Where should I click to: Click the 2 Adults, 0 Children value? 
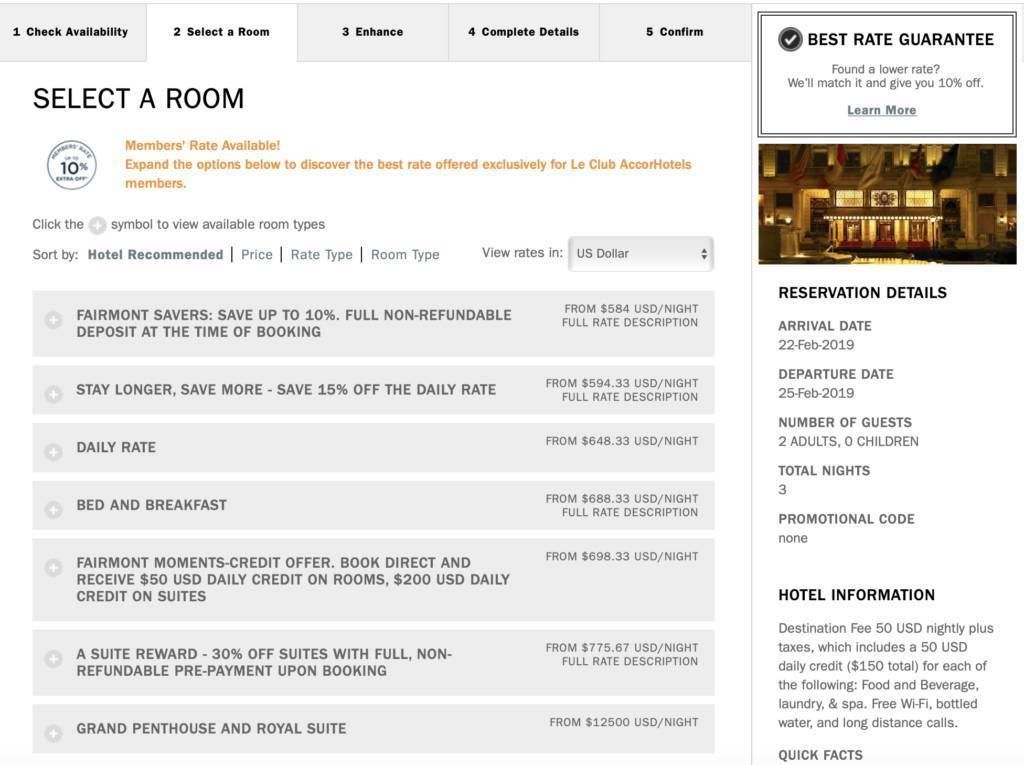(x=848, y=442)
